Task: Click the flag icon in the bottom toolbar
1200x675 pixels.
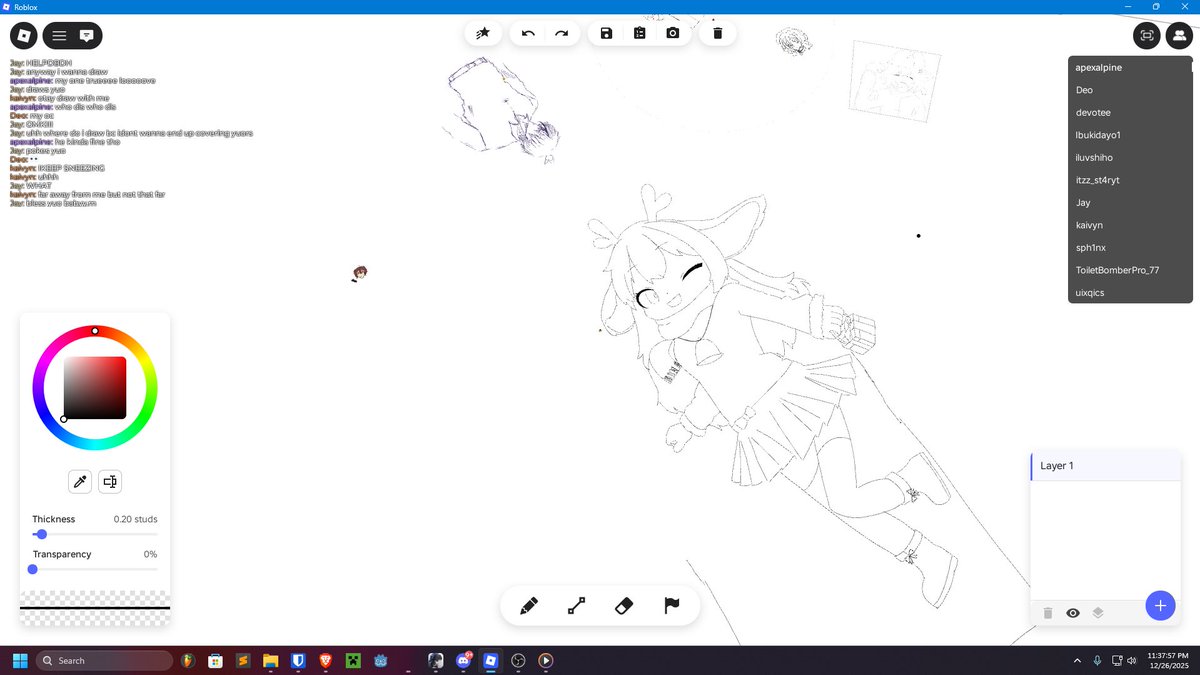Action: [672, 606]
